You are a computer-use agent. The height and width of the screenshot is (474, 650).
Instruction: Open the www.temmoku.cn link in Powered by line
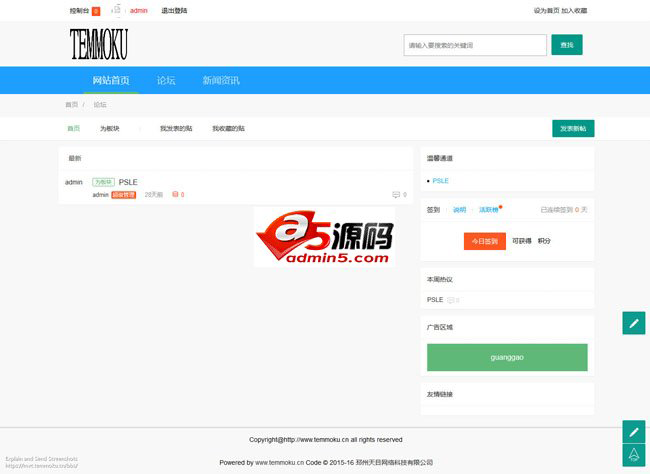tap(279, 462)
